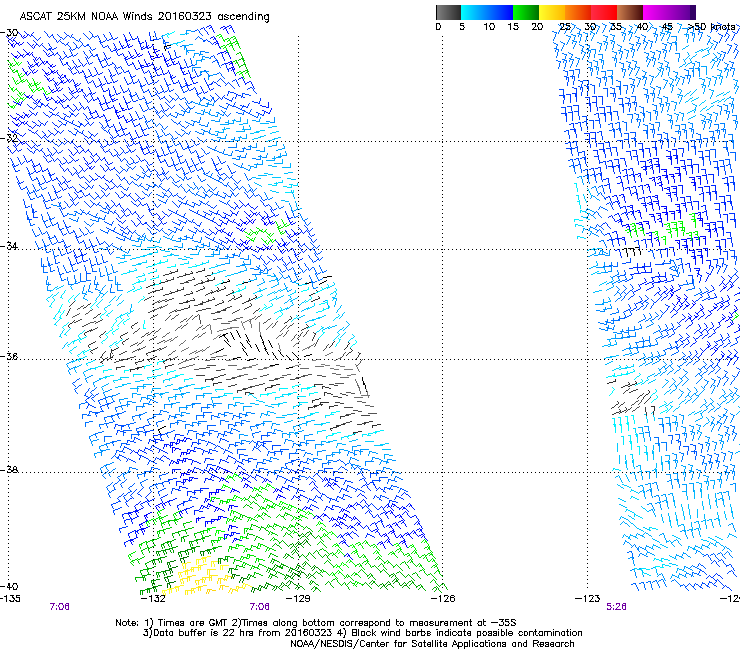The width and height of the screenshot is (740, 650).
Task: Click the note line starting 'Note: 1) Times are GMT'
Action: click(316, 623)
